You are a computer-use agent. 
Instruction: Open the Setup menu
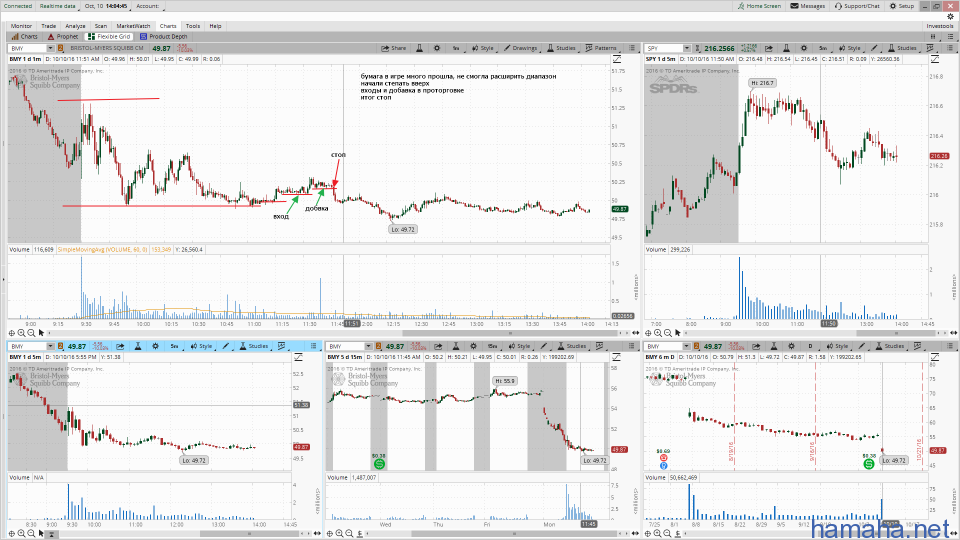coord(902,6)
